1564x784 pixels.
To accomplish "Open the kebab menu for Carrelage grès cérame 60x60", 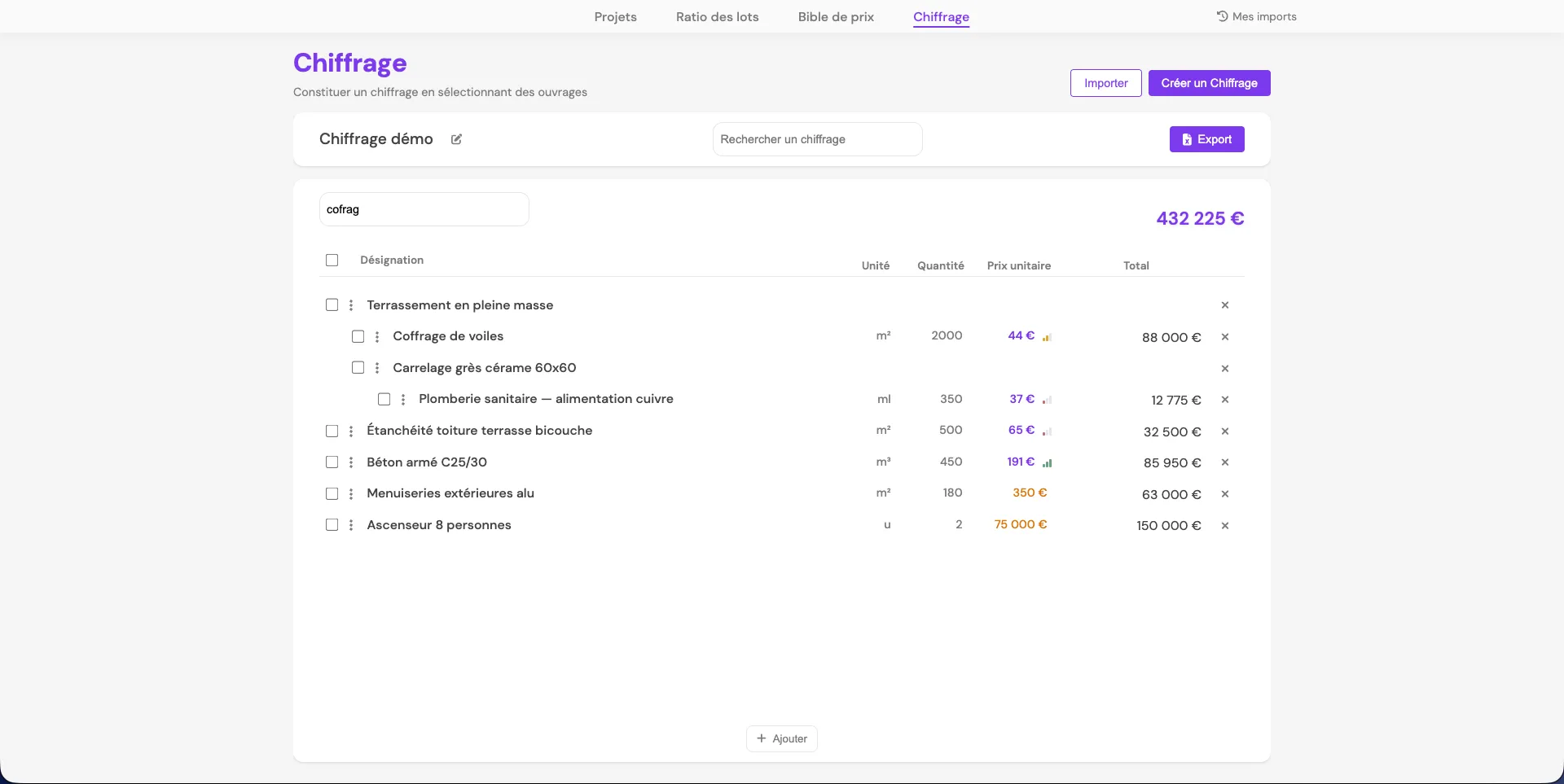I will click(377, 368).
